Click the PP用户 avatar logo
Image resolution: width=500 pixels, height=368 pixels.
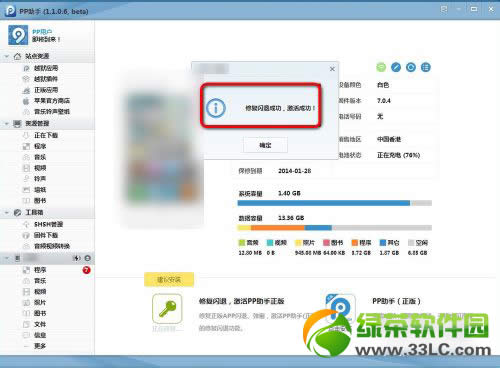[x=18, y=35]
